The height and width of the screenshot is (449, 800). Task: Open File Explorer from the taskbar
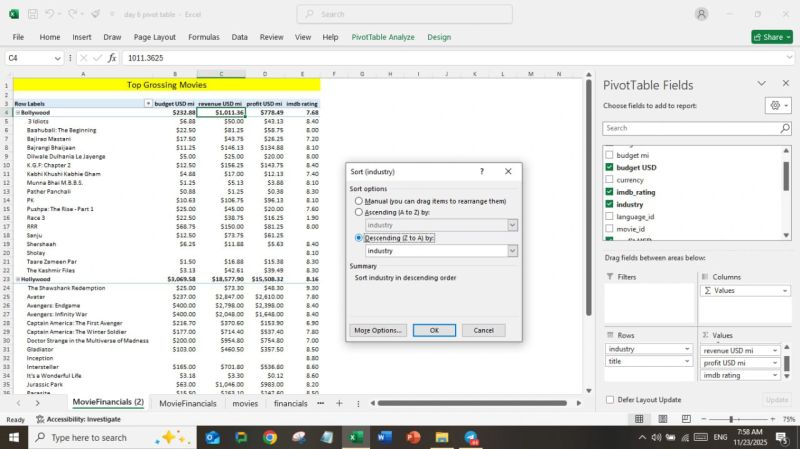click(x=442, y=437)
